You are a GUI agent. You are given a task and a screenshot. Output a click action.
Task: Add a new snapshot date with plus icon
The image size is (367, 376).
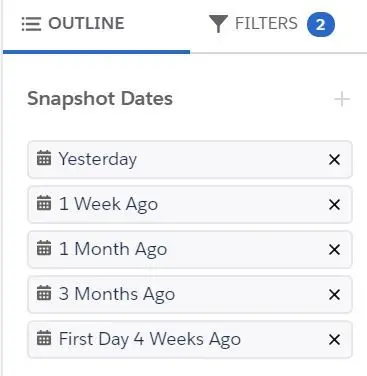[342, 99]
